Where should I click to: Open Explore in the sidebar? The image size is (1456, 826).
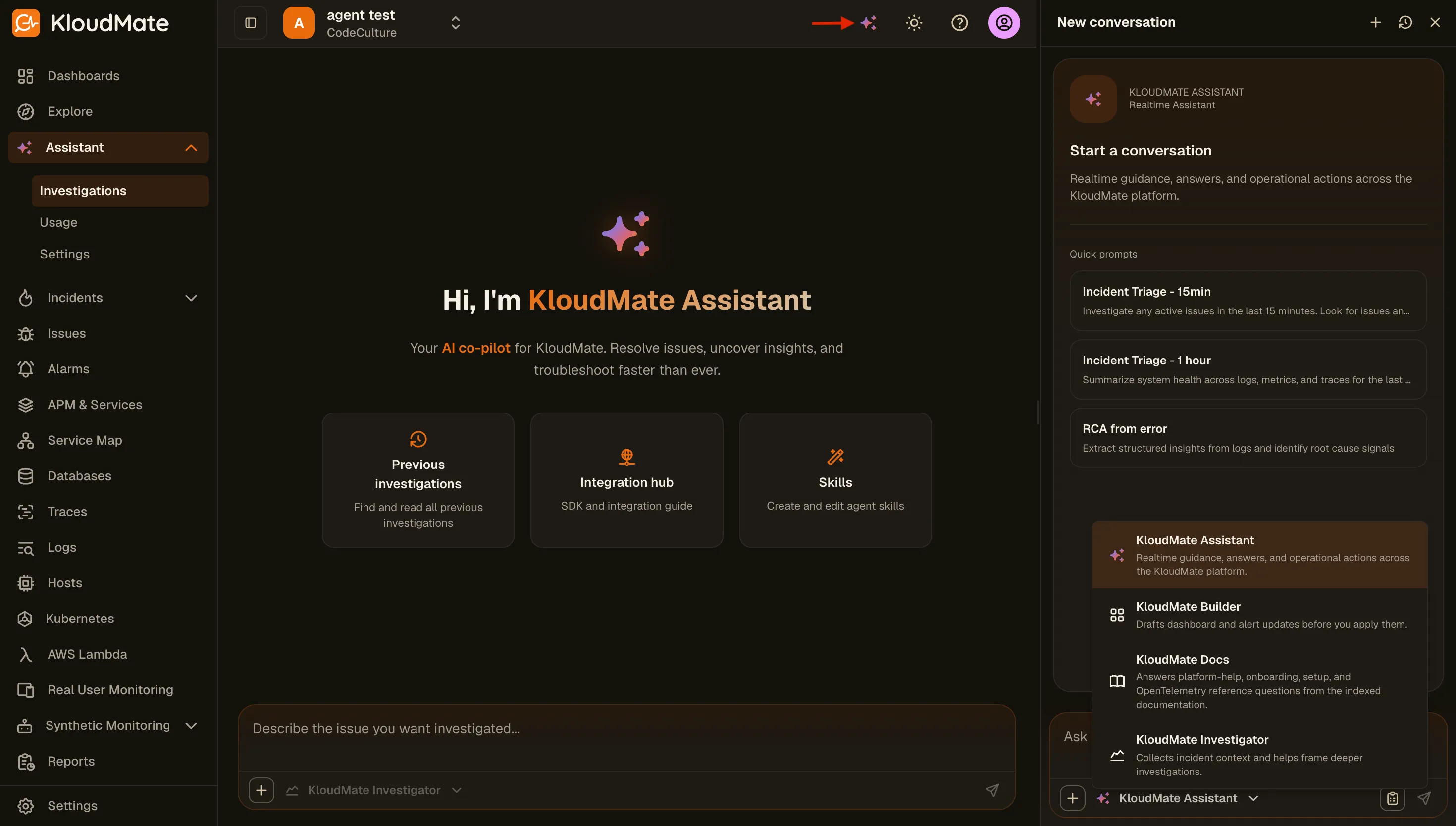(x=109, y=112)
